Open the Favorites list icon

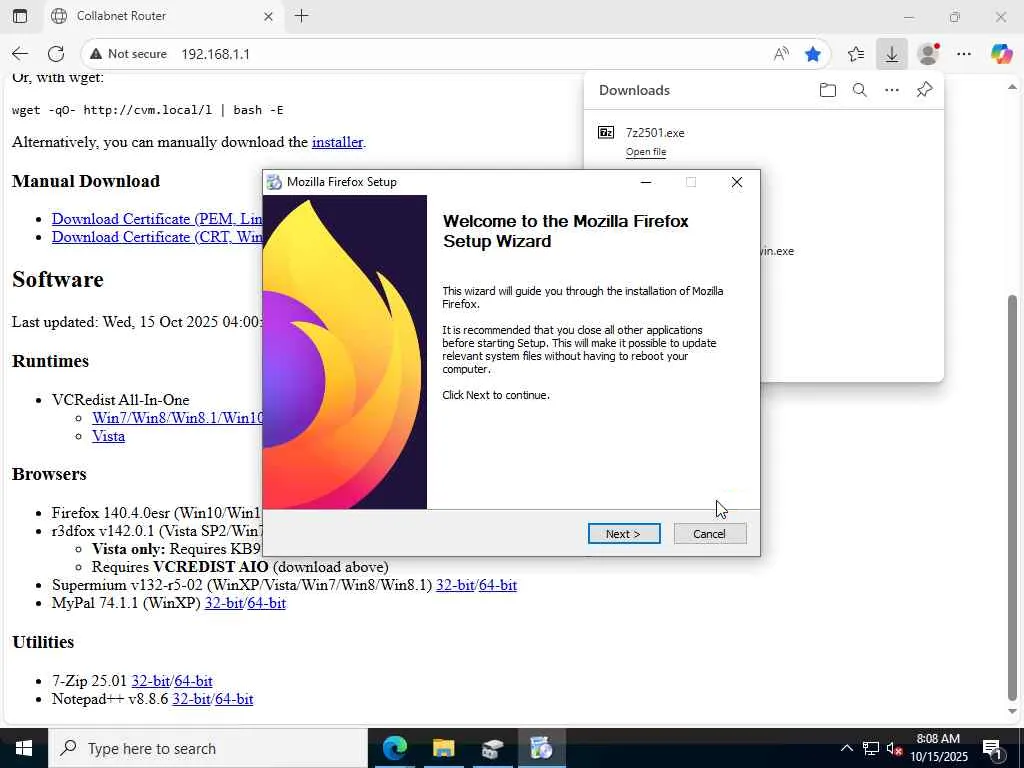pyautogui.click(x=856, y=54)
